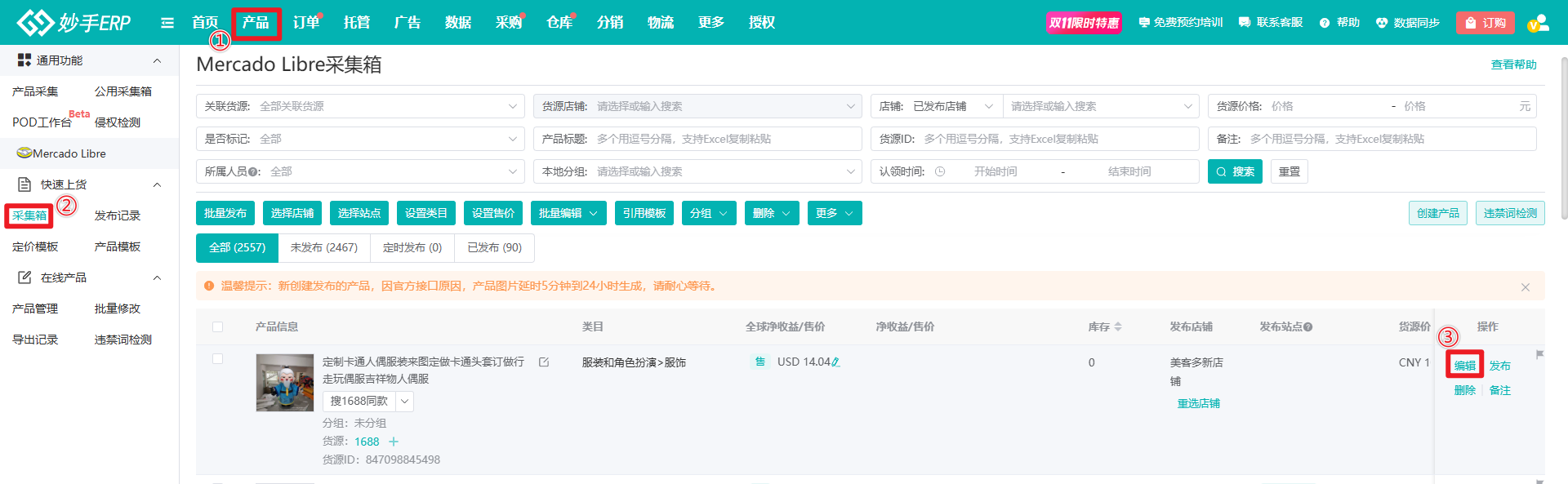Open POD工作台 in the sidebar
This screenshot has width=1568, height=484.
click(42, 122)
